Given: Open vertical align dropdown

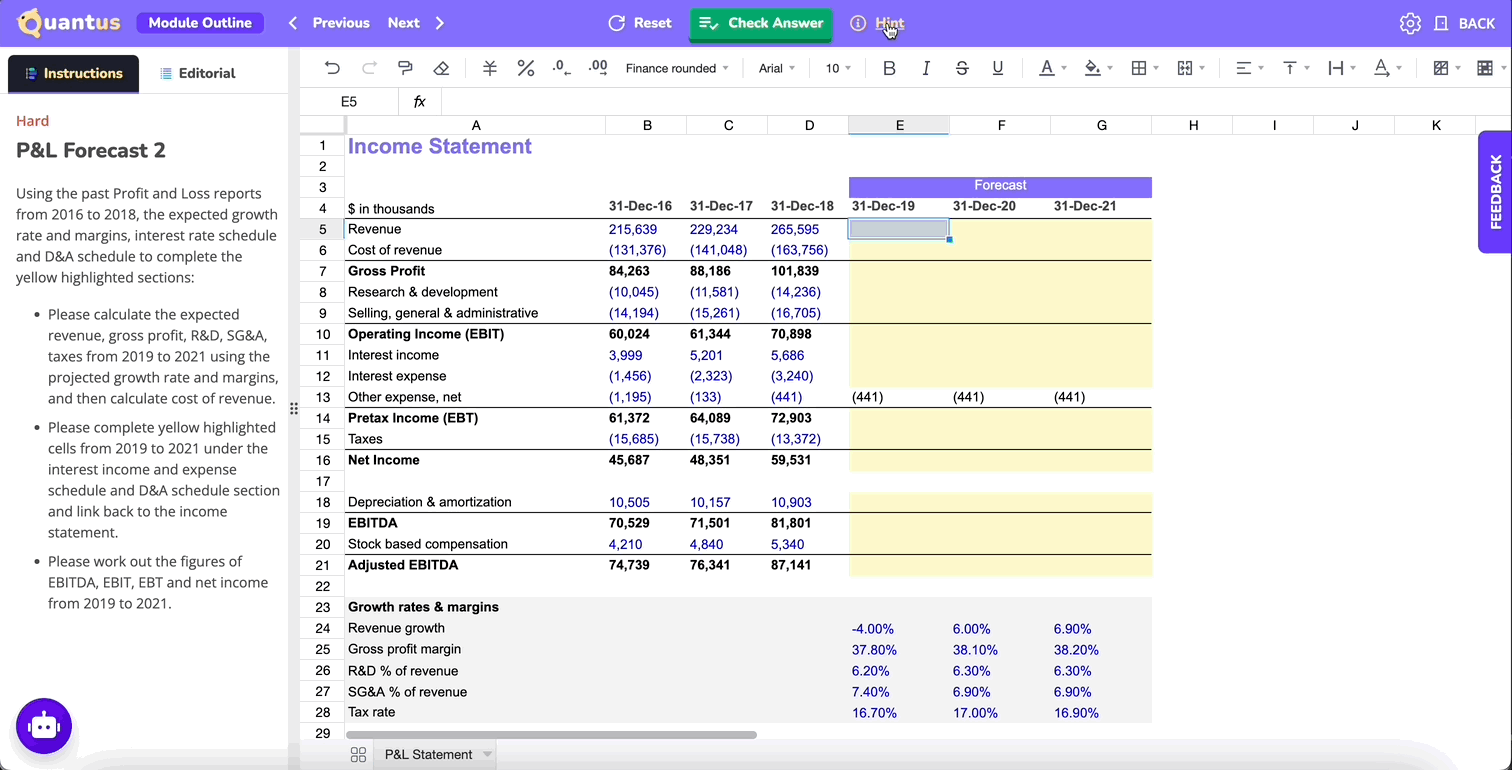Looking at the screenshot, I should 1295,68.
